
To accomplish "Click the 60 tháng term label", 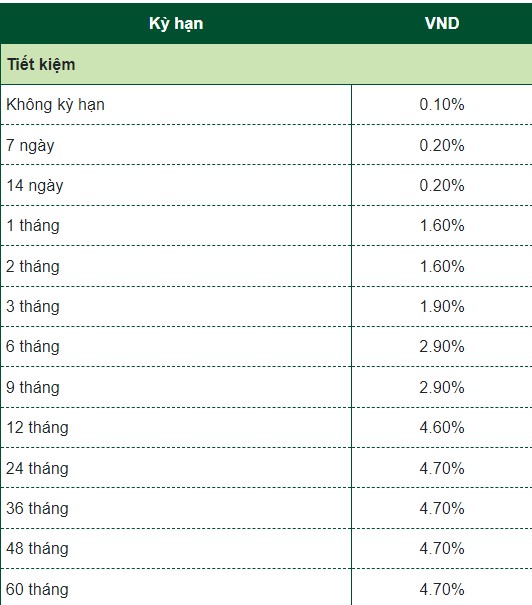I will tap(37, 589).
